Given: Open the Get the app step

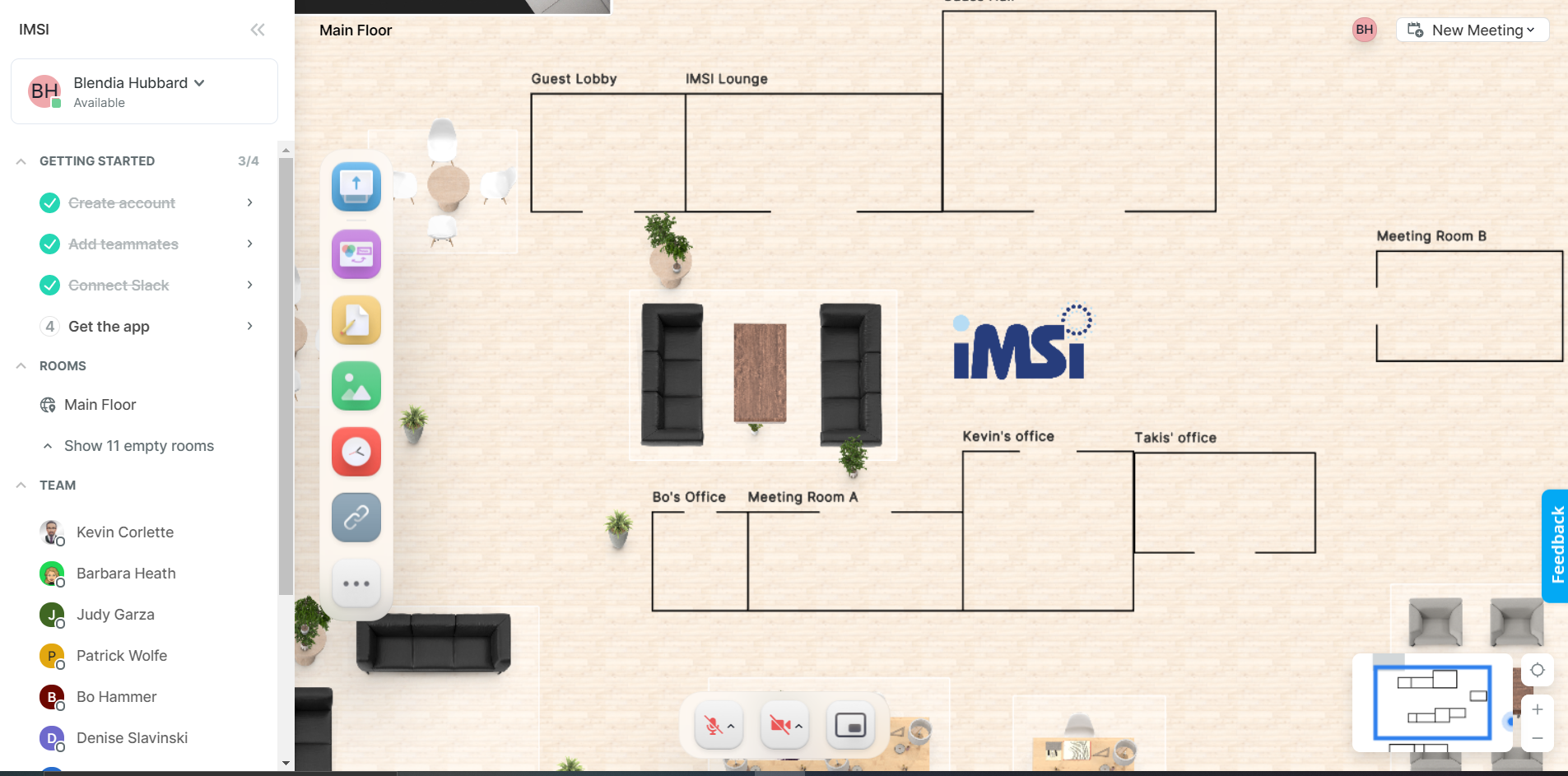Looking at the screenshot, I should (x=109, y=327).
